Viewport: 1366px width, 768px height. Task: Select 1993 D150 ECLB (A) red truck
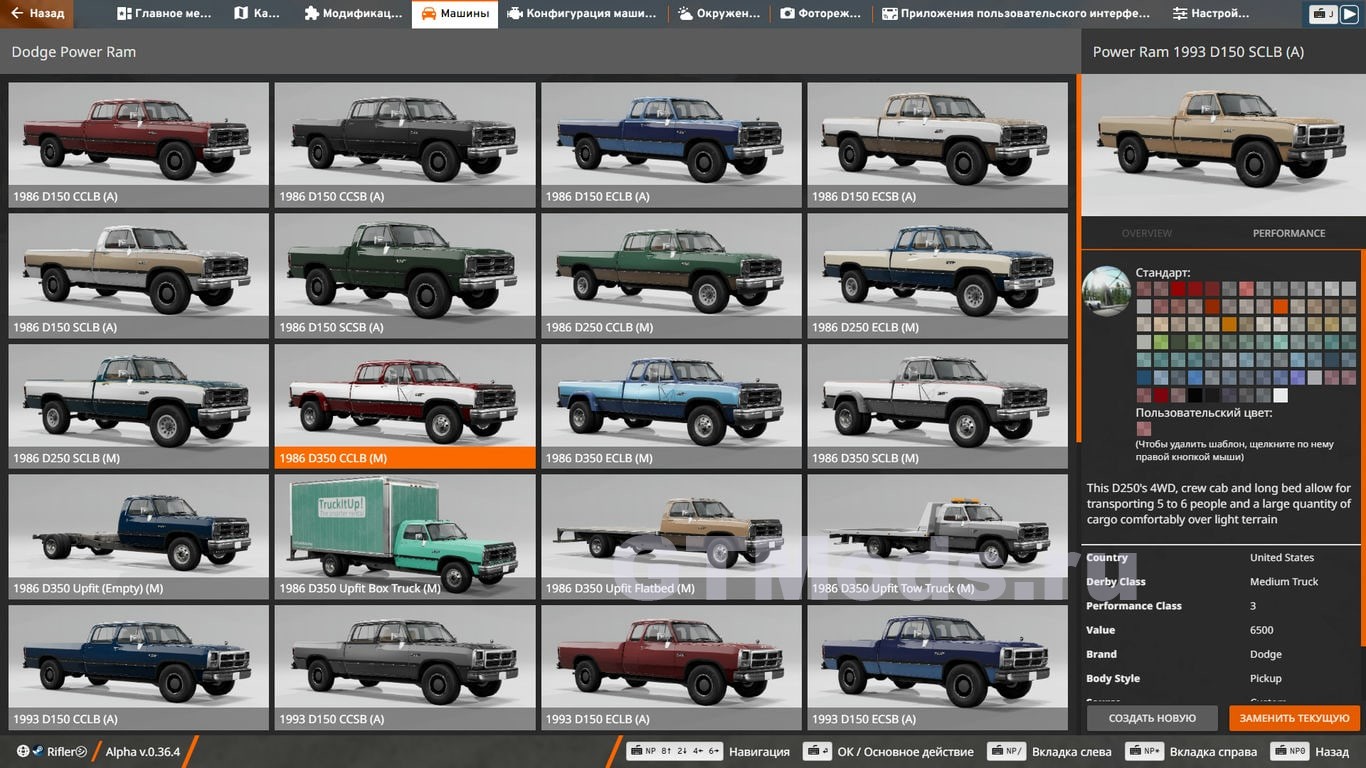(671, 668)
